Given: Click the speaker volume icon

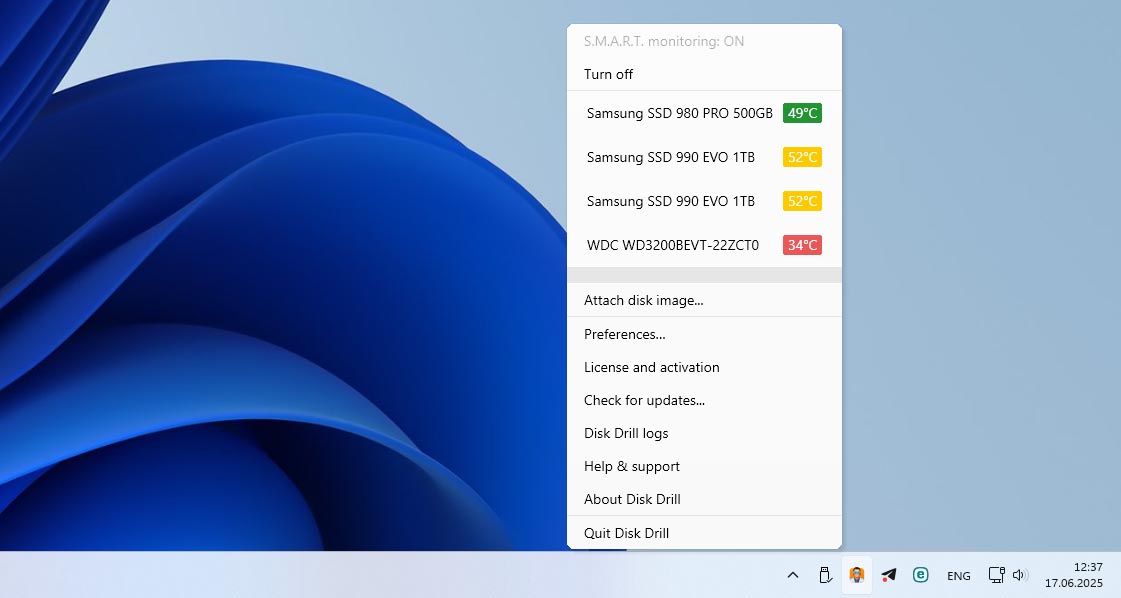Looking at the screenshot, I should (x=1019, y=575).
